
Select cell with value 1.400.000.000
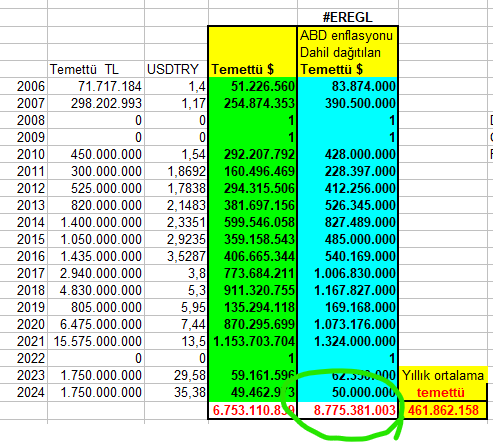[x=96, y=222]
